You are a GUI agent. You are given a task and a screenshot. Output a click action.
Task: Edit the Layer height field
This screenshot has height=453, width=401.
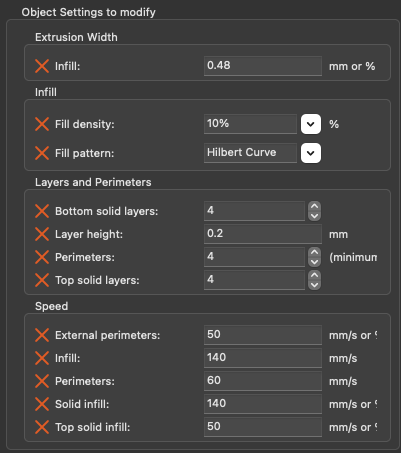263,234
